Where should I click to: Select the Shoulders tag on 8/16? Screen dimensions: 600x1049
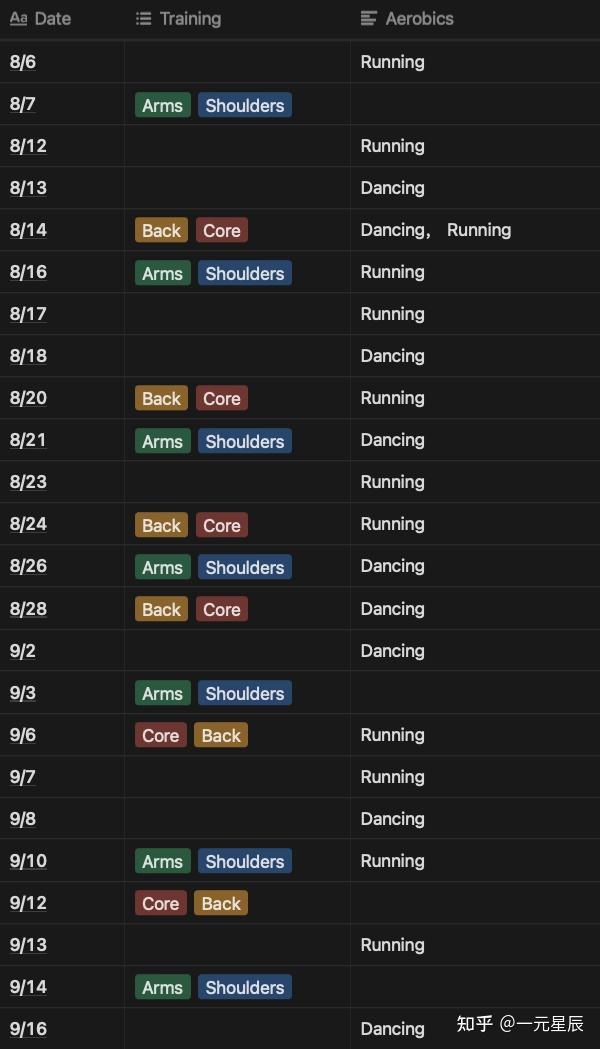click(x=245, y=274)
